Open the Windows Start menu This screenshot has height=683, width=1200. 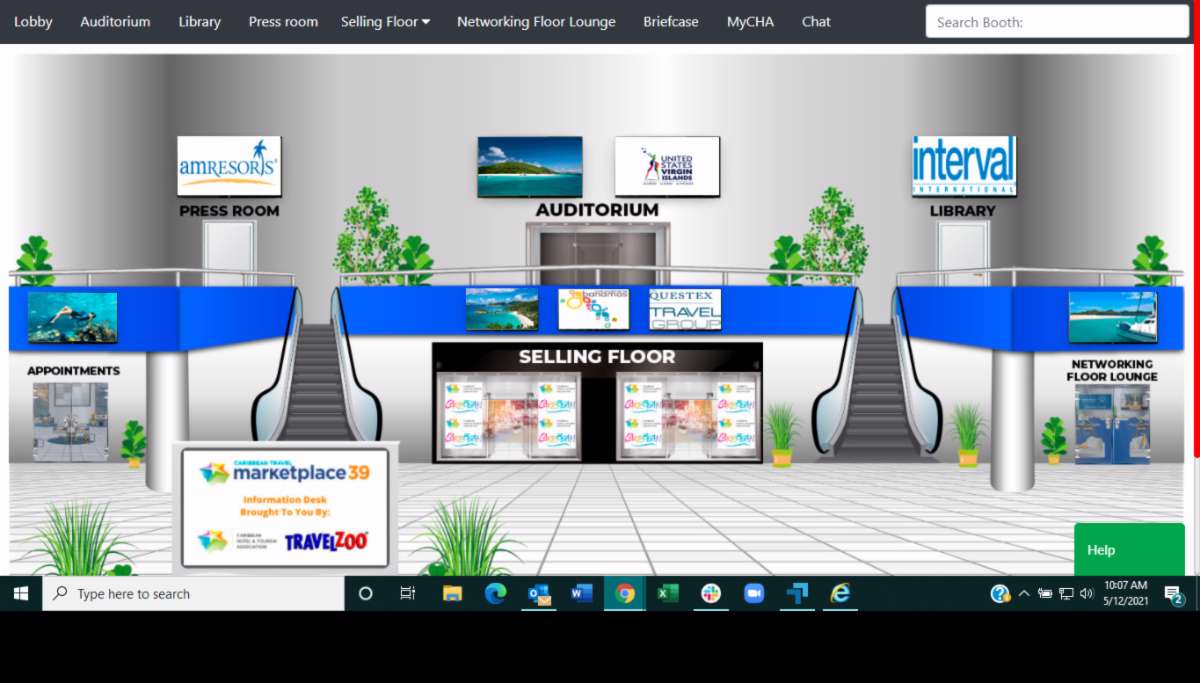21,594
